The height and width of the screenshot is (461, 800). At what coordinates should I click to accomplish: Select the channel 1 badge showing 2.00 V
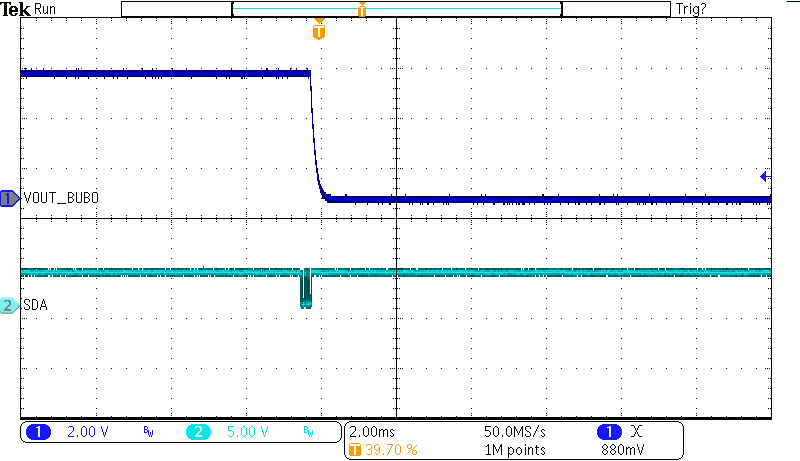[41, 432]
